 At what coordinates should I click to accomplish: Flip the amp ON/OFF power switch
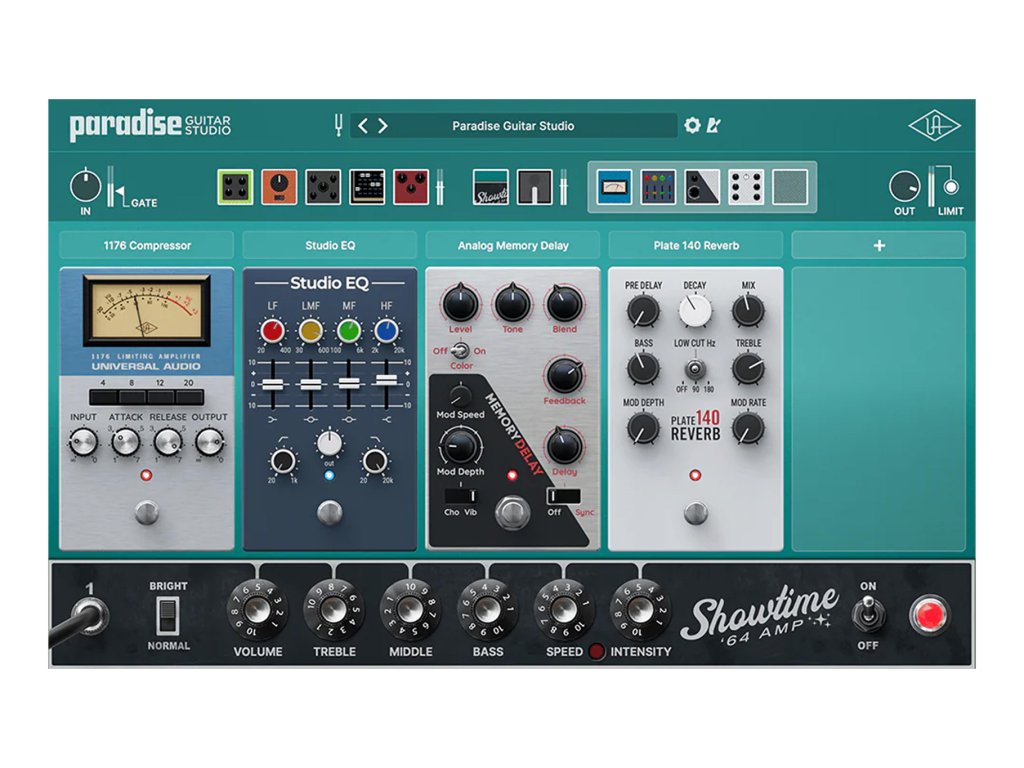[868, 615]
